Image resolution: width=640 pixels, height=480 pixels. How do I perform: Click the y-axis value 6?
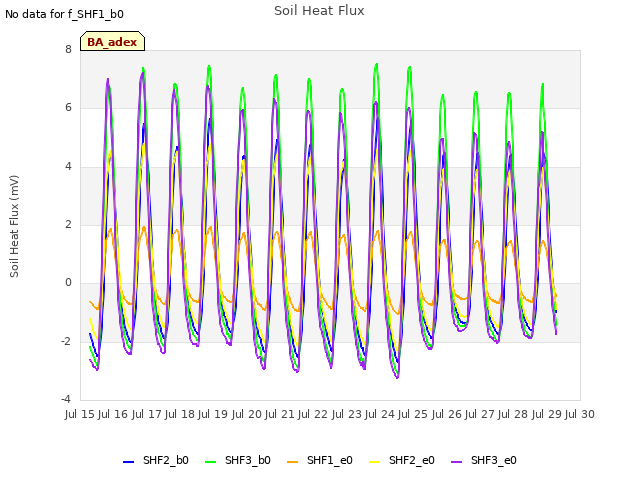[x=68, y=108]
